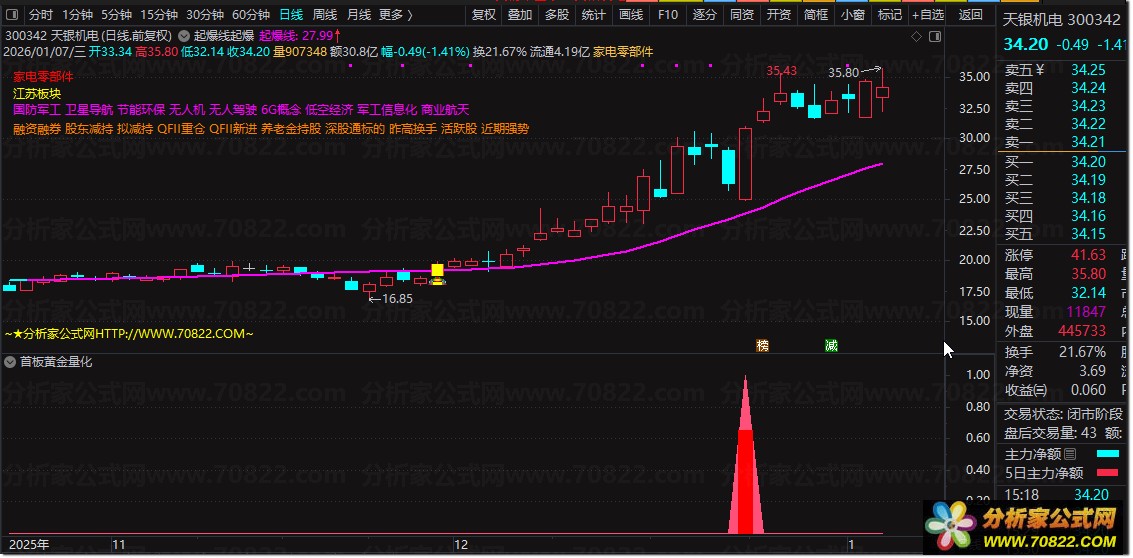Viewport: 1133px width, 558px height.
Task: Toggle the 小窗 mini window
Action: click(x=853, y=14)
